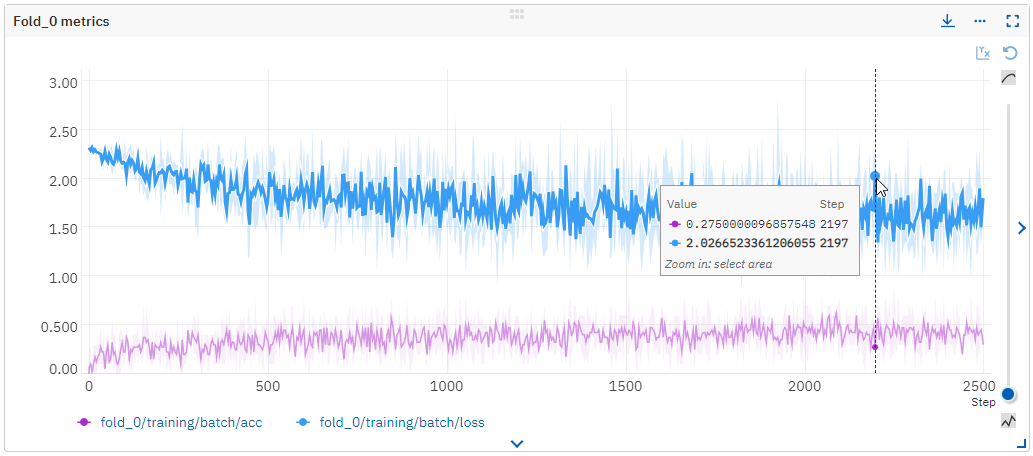
Task: Click the panel drag handle at the top
Action: coord(516,14)
